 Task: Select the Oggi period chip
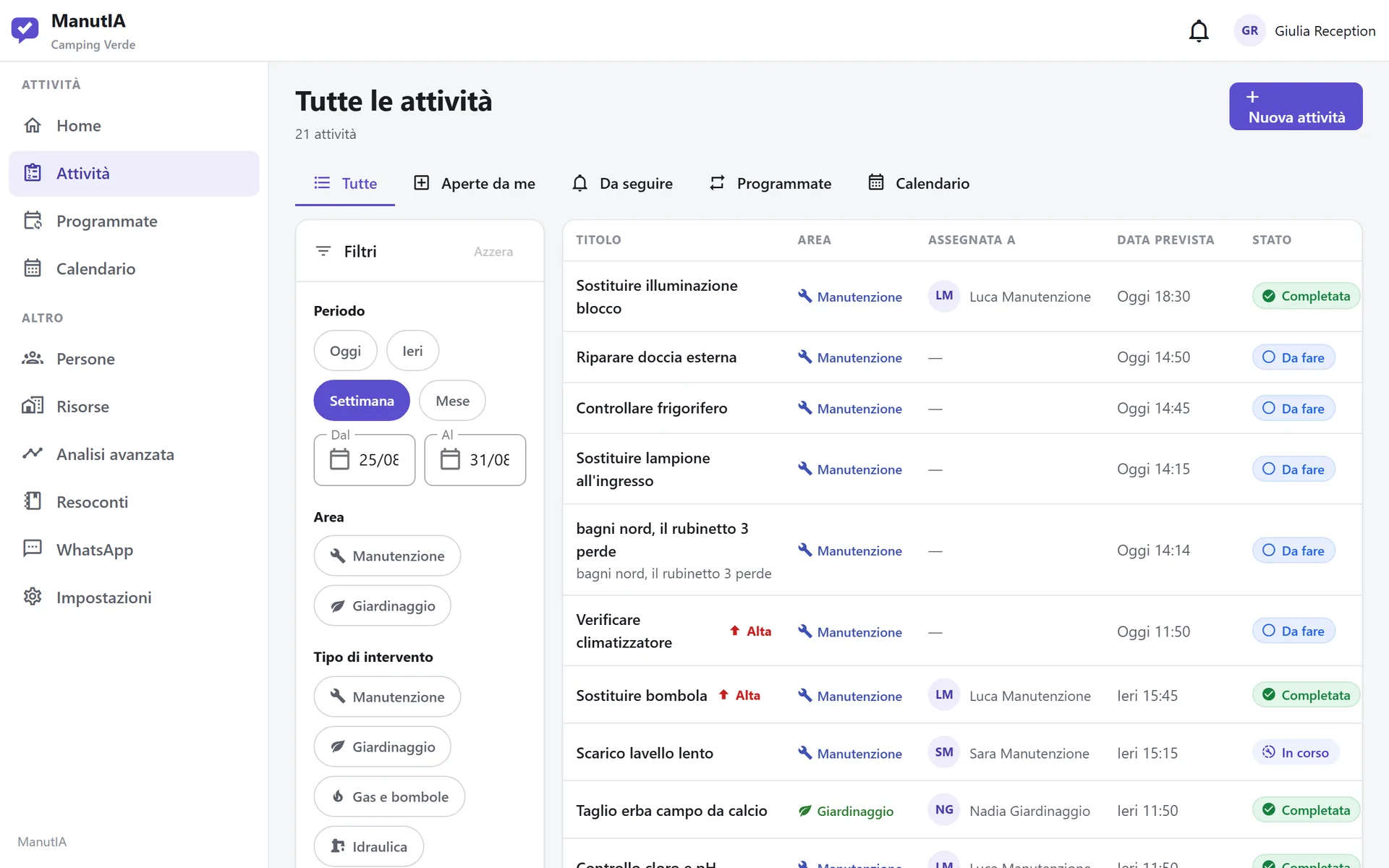point(346,351)
